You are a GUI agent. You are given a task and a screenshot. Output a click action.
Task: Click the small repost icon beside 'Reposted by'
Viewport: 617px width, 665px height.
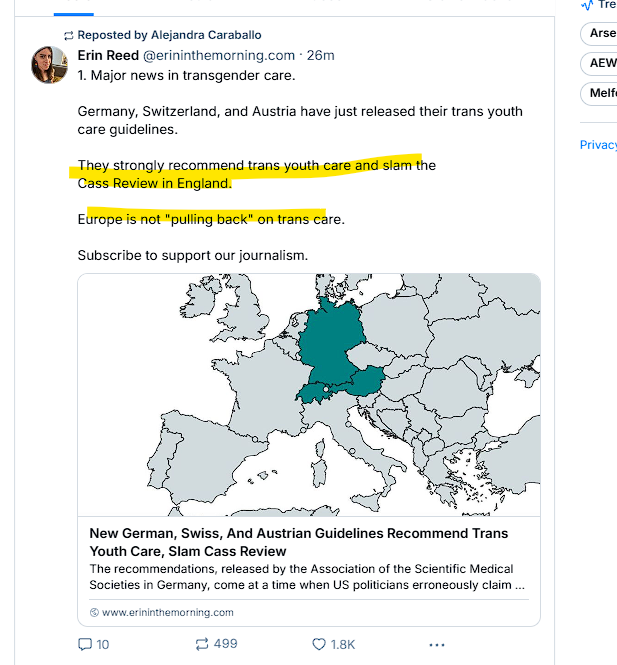pyautogui.click(x=68, y=35)
